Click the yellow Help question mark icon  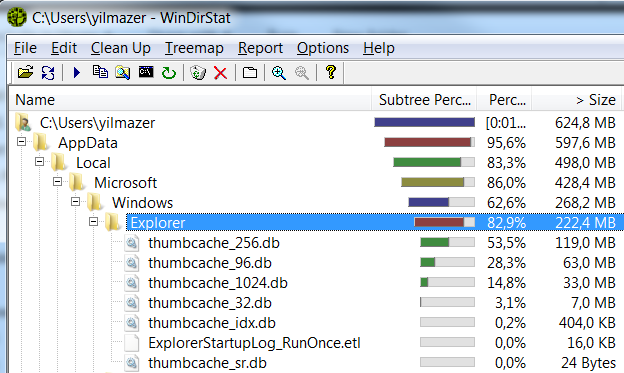331,72
